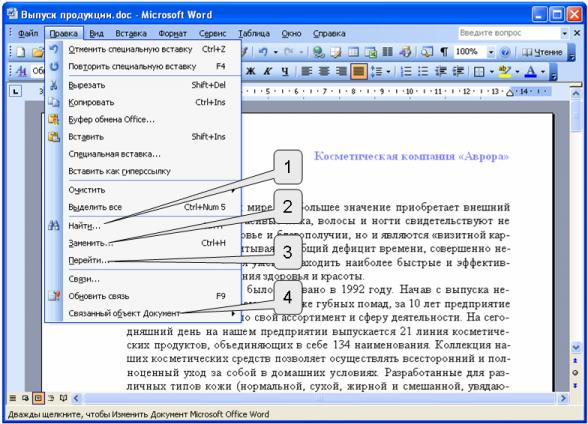Expand the 100% zoom dropdown
The image size is (588, 424).
click(x=491, y=52)
